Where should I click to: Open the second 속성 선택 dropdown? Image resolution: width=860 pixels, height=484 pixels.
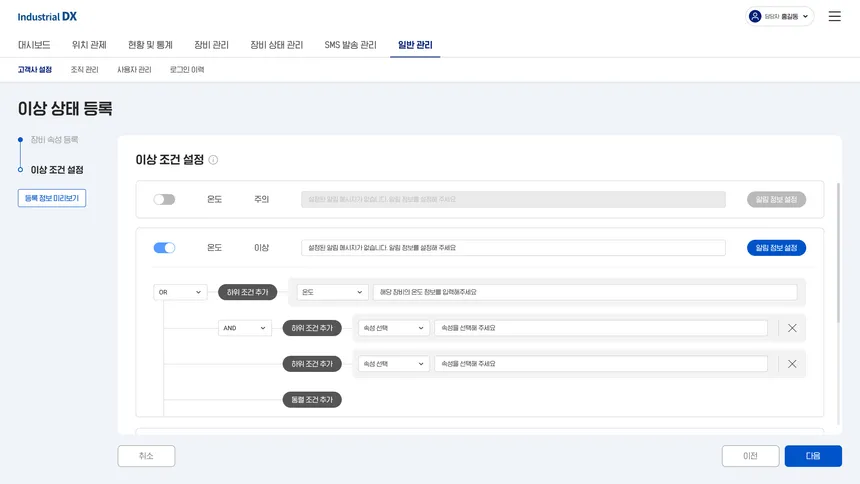[393, 364]
